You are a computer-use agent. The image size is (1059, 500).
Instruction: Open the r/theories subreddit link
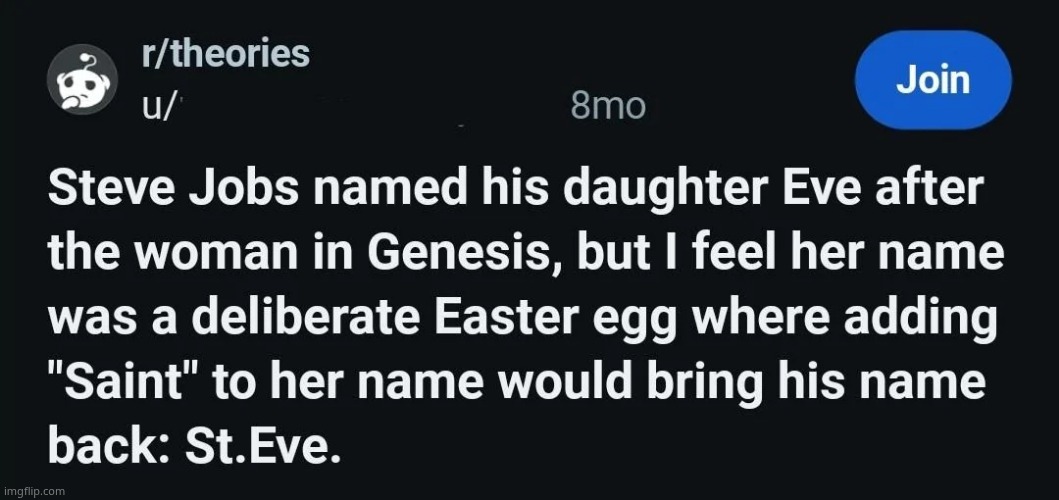click(x=226, y=54)
